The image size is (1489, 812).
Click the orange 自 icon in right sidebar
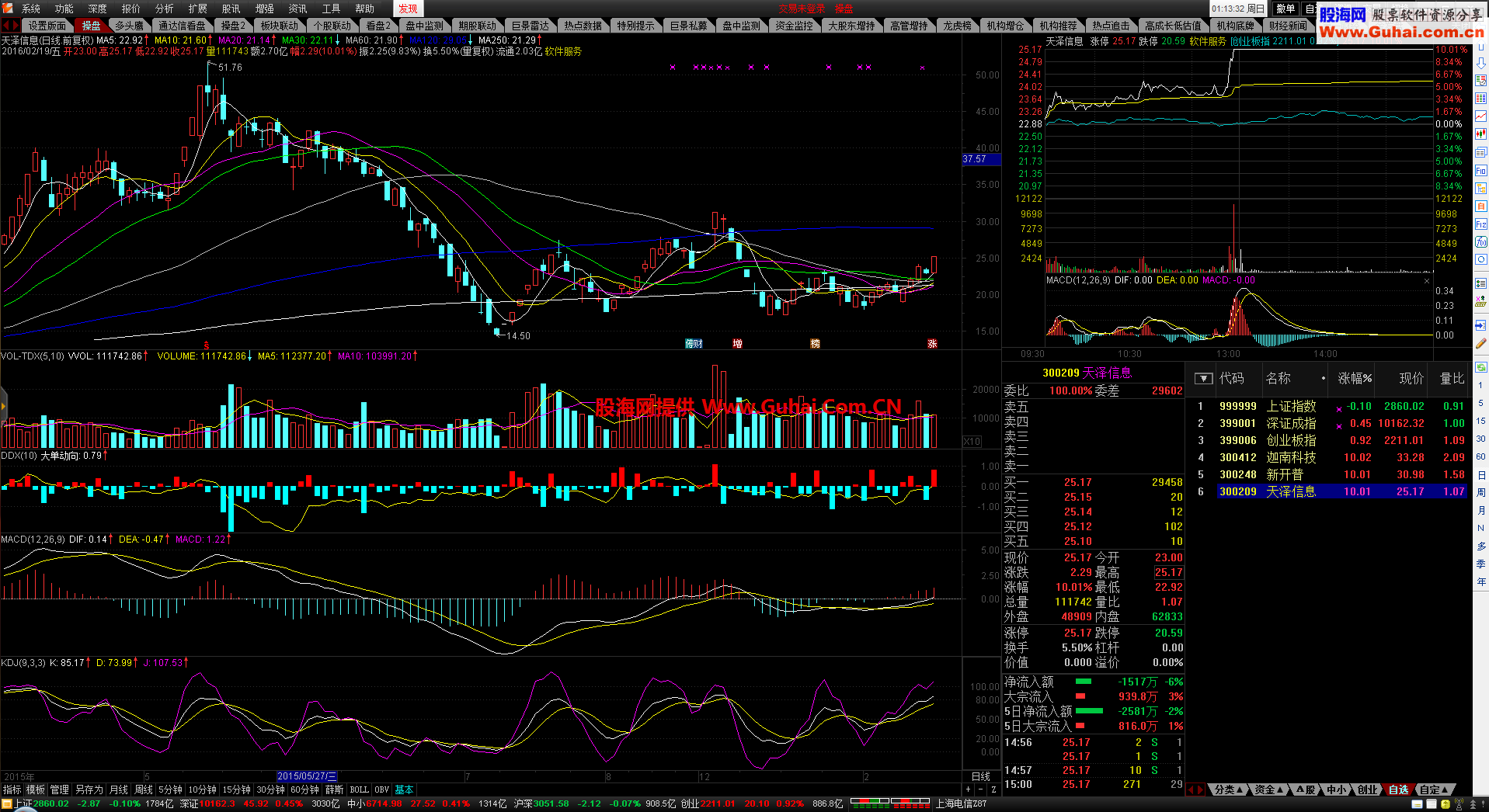(1480, 206)
